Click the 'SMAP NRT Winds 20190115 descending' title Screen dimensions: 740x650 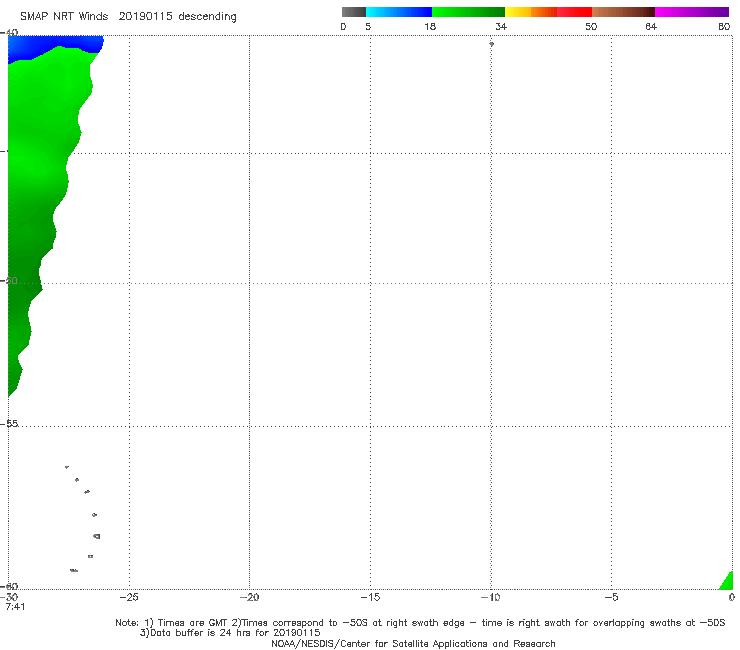point(128,16)
